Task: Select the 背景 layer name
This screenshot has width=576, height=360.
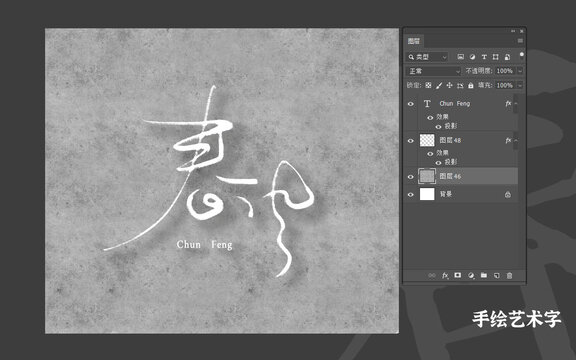Action: 446,194
